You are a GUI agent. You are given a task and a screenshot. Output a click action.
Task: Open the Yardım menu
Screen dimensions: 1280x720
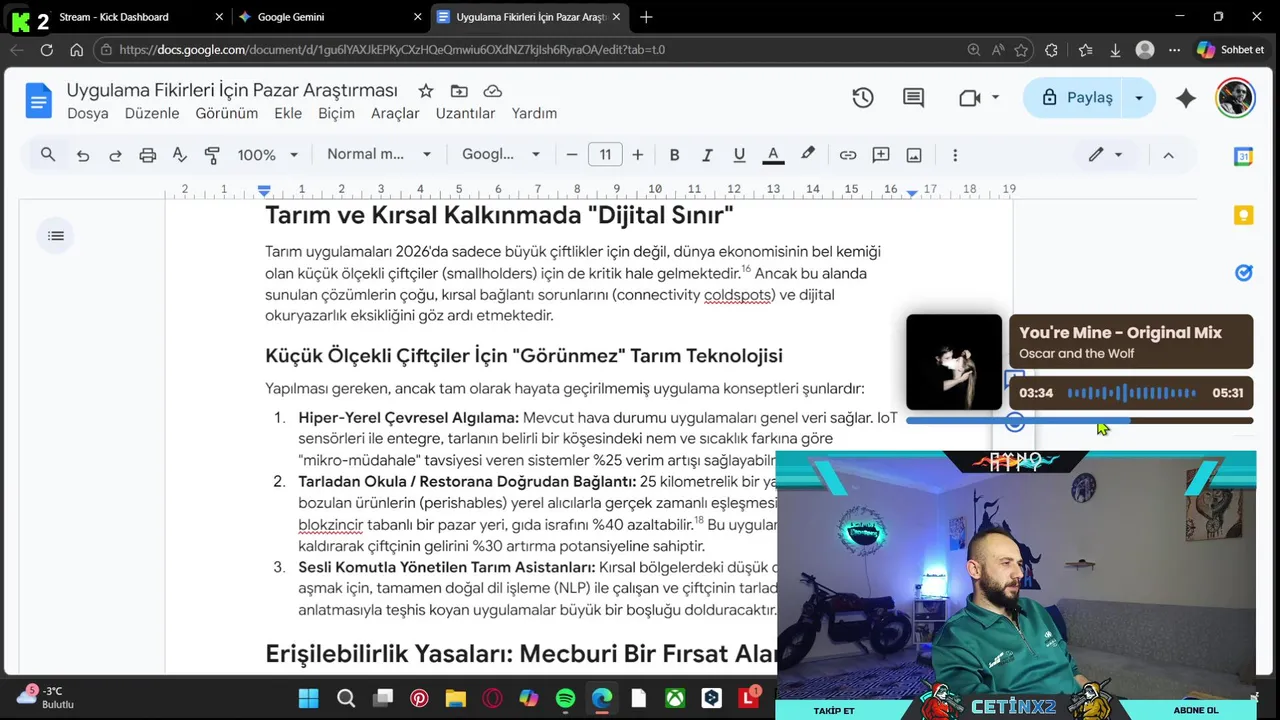click(534, 113)
